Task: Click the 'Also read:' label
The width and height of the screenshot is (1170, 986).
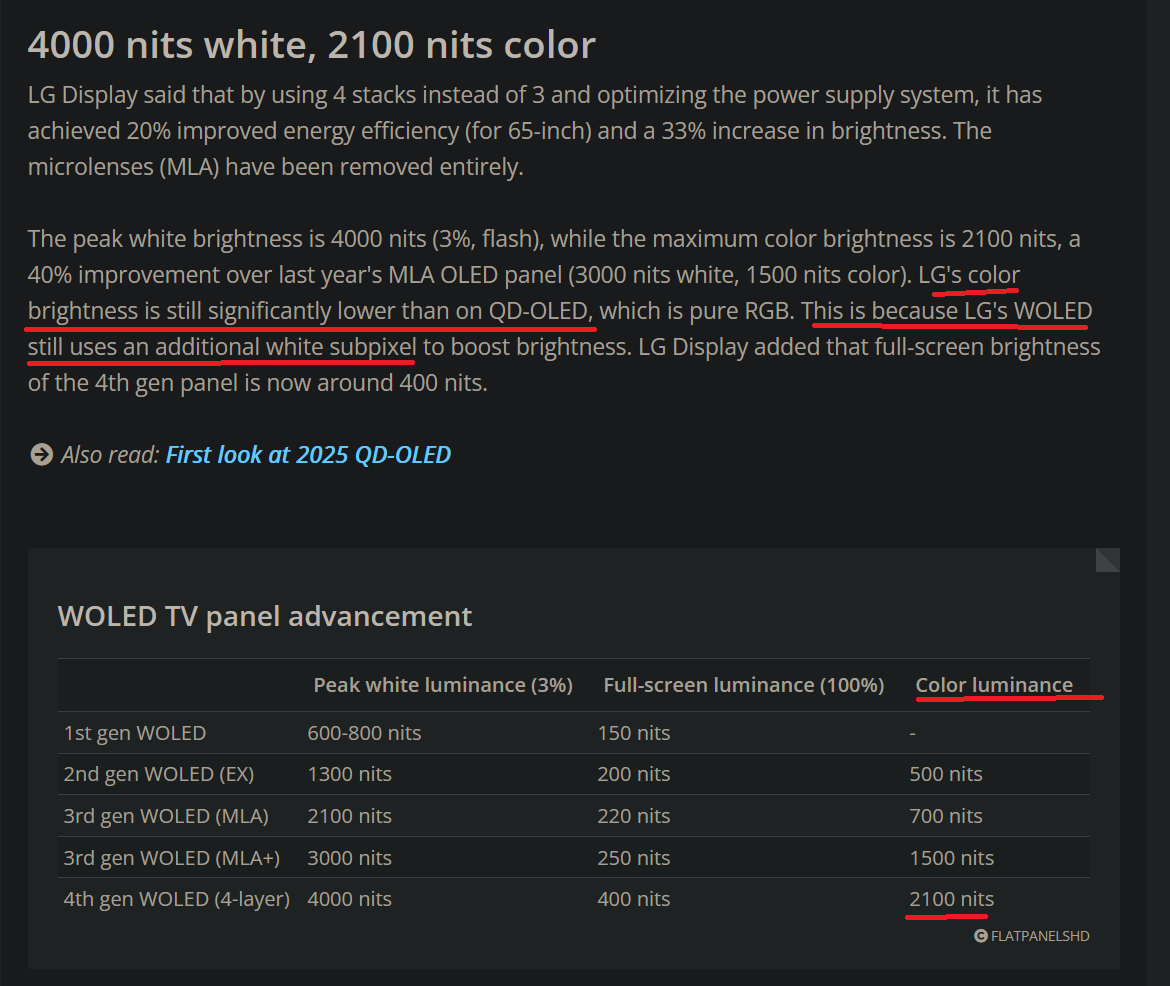Action: tap(110, 455)
